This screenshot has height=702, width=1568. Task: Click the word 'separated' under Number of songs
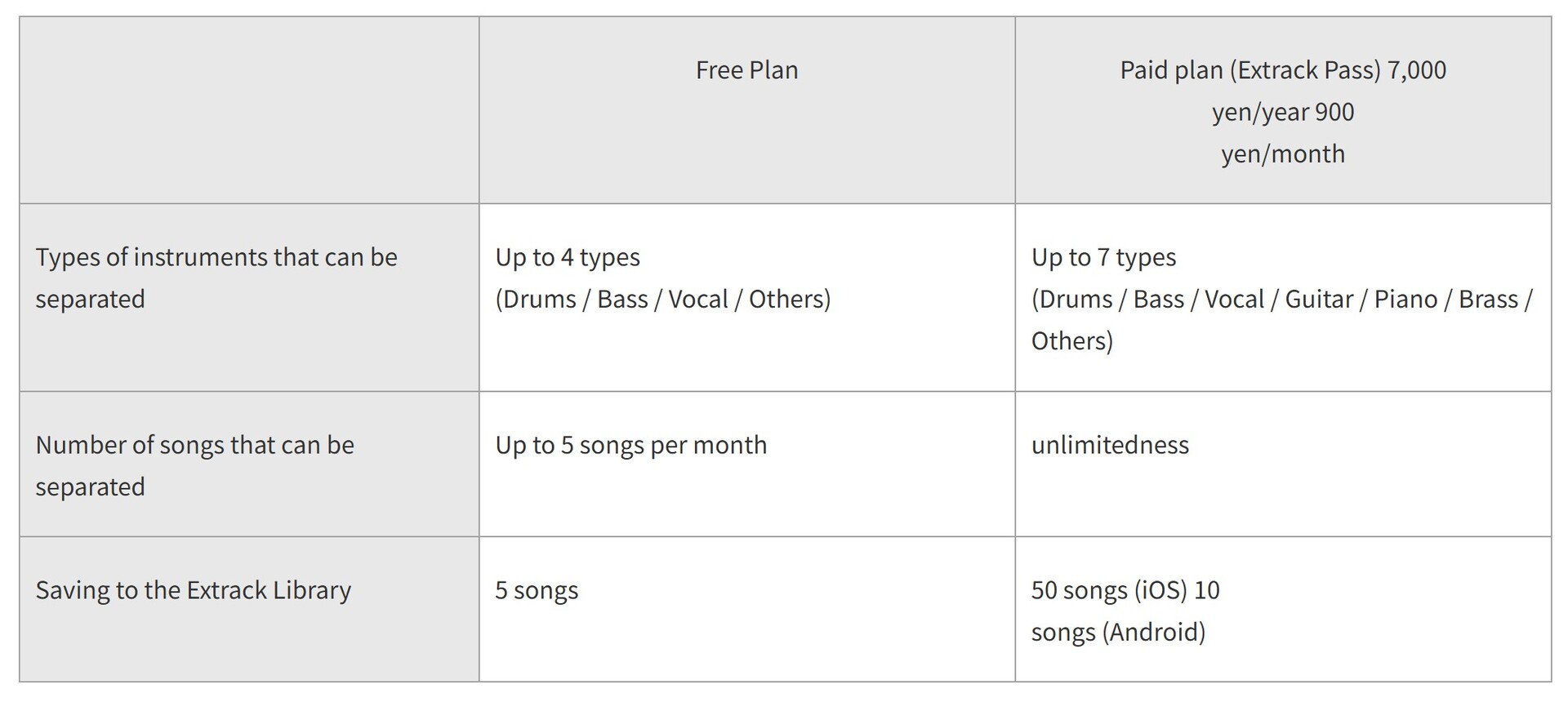click(x=90, y=487)
